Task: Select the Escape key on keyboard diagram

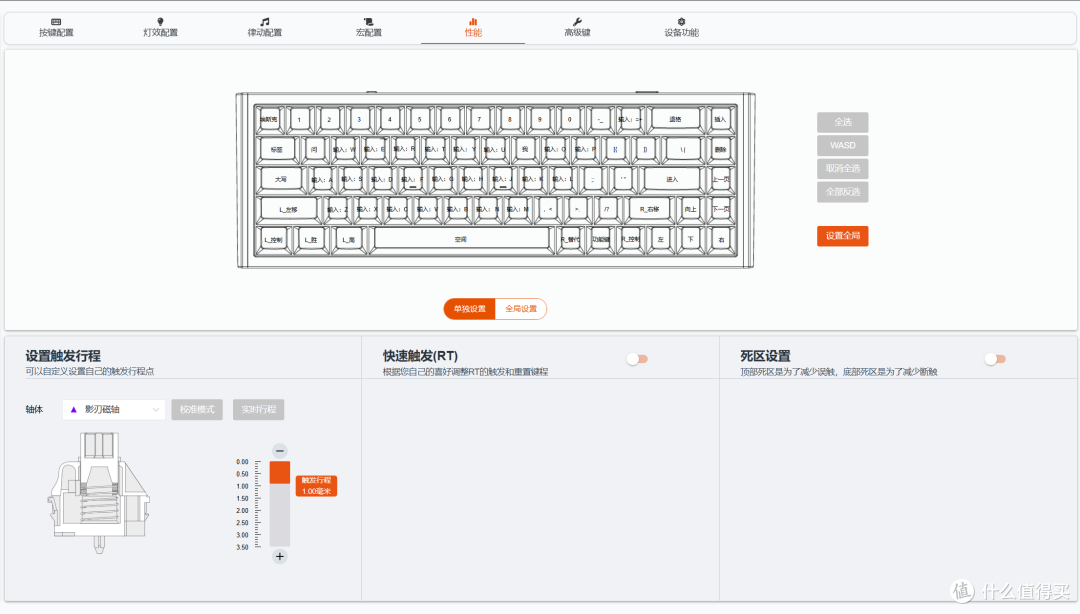Action: click(x=269, y=119)
